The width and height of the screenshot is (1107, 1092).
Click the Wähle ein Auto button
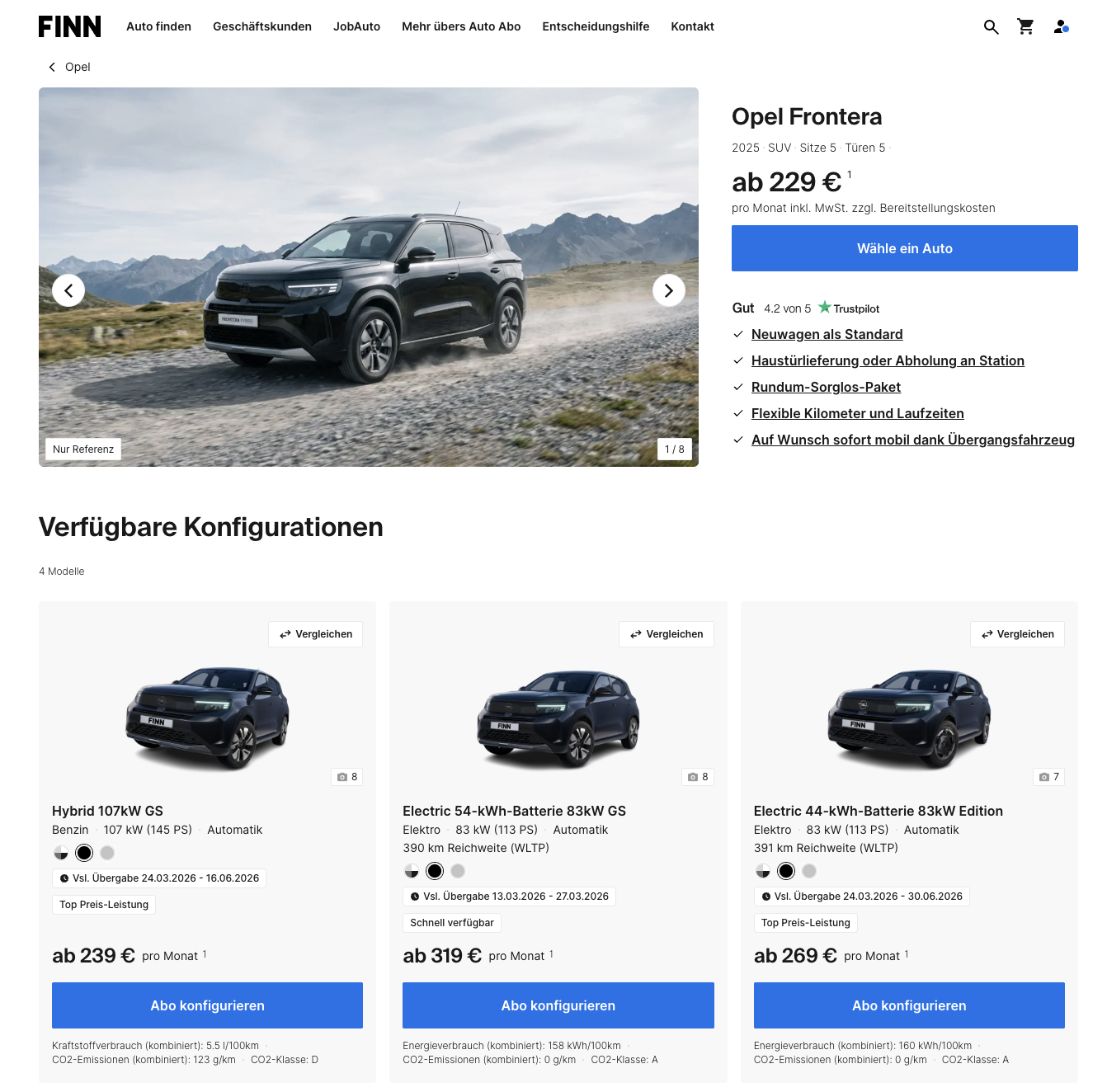(x=905, y=248)
